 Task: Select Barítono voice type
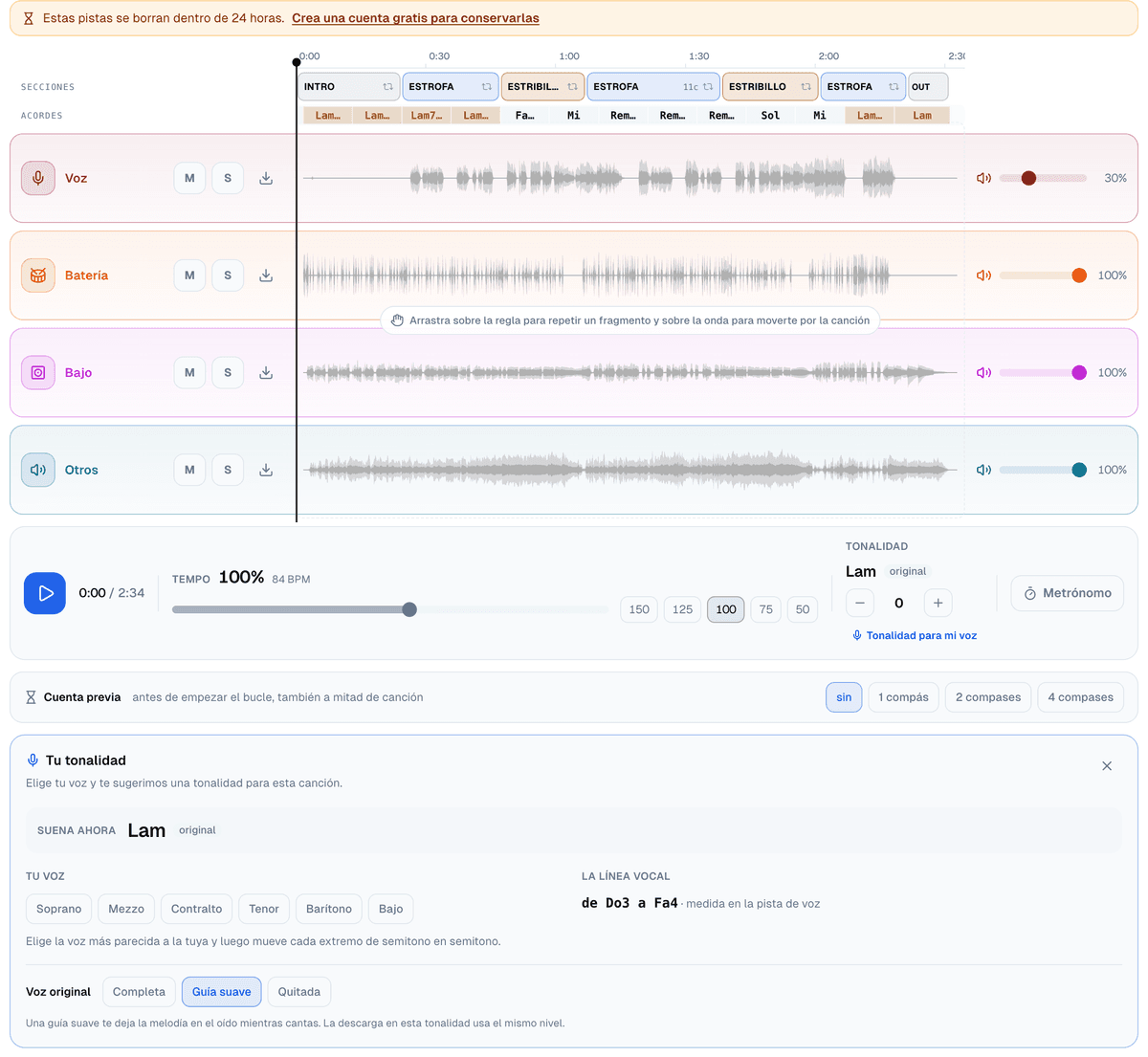click(x=329, y=909)
